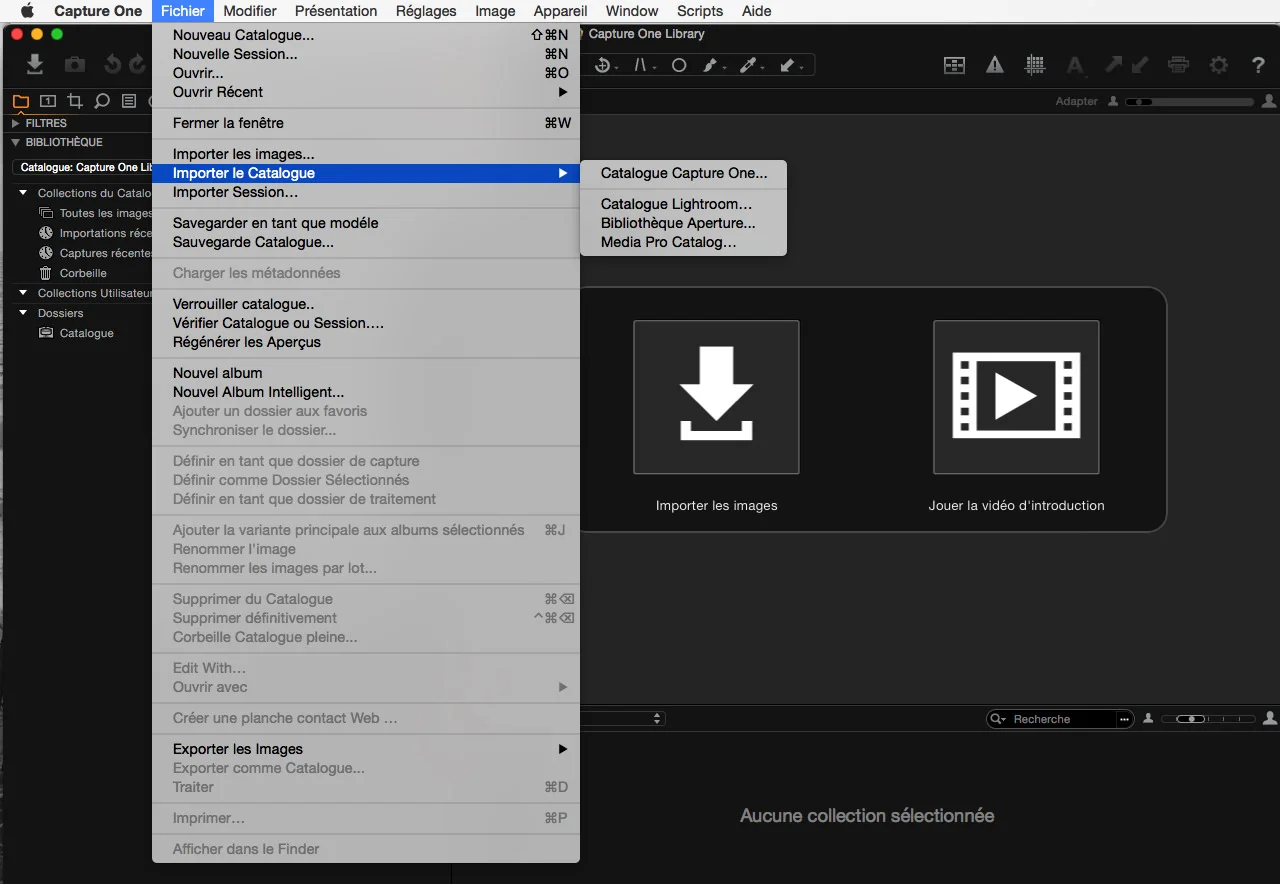Select Nouveau Catalogue… menu item
The width and height of the screenshot is (1280, 884).
[366, 35]
